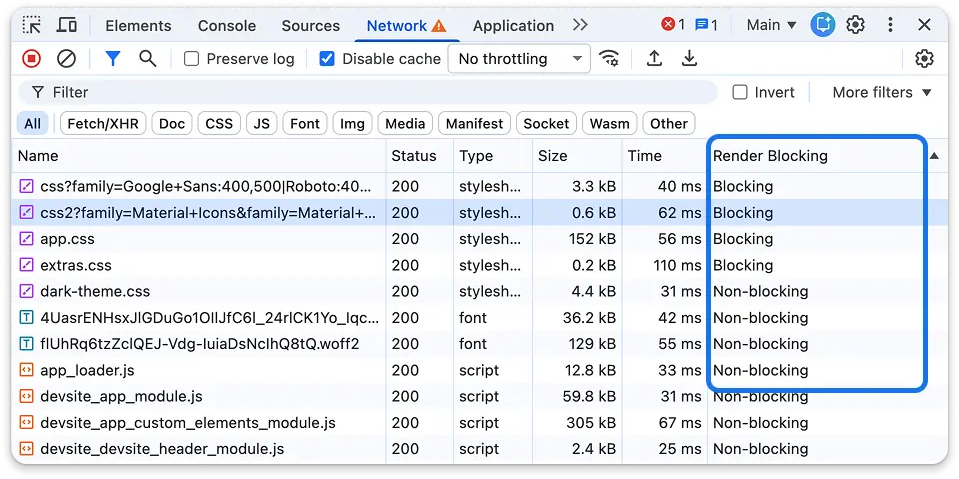Screen dimensions: 959x479
Task: Switch to the Application tab
Action: (x=514, y=26)
